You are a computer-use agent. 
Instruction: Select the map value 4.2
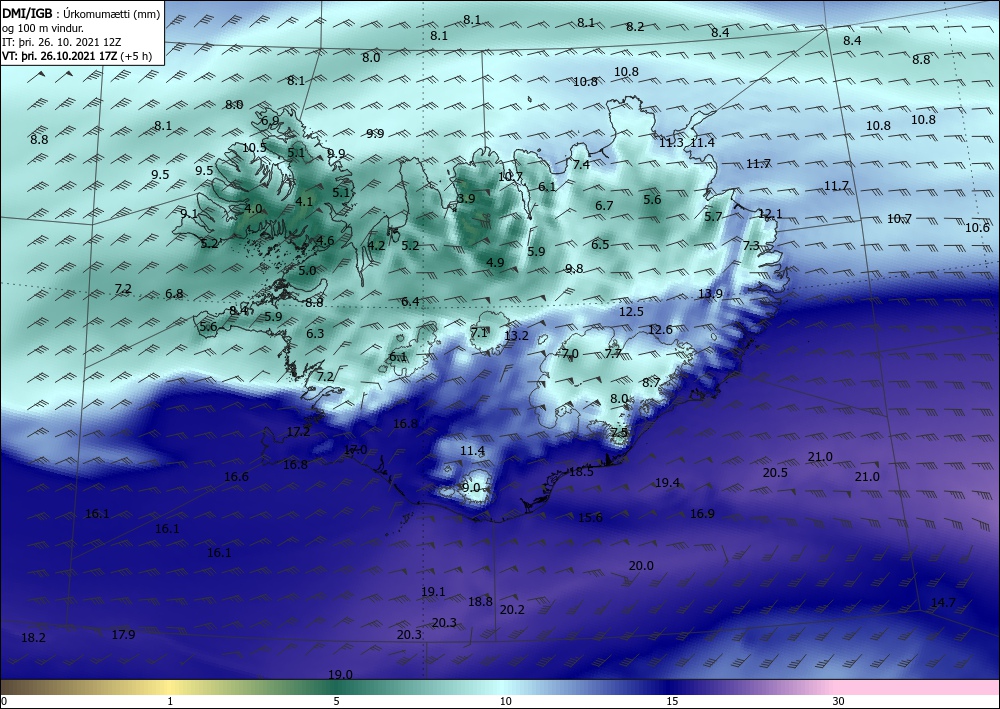point(376,245)
